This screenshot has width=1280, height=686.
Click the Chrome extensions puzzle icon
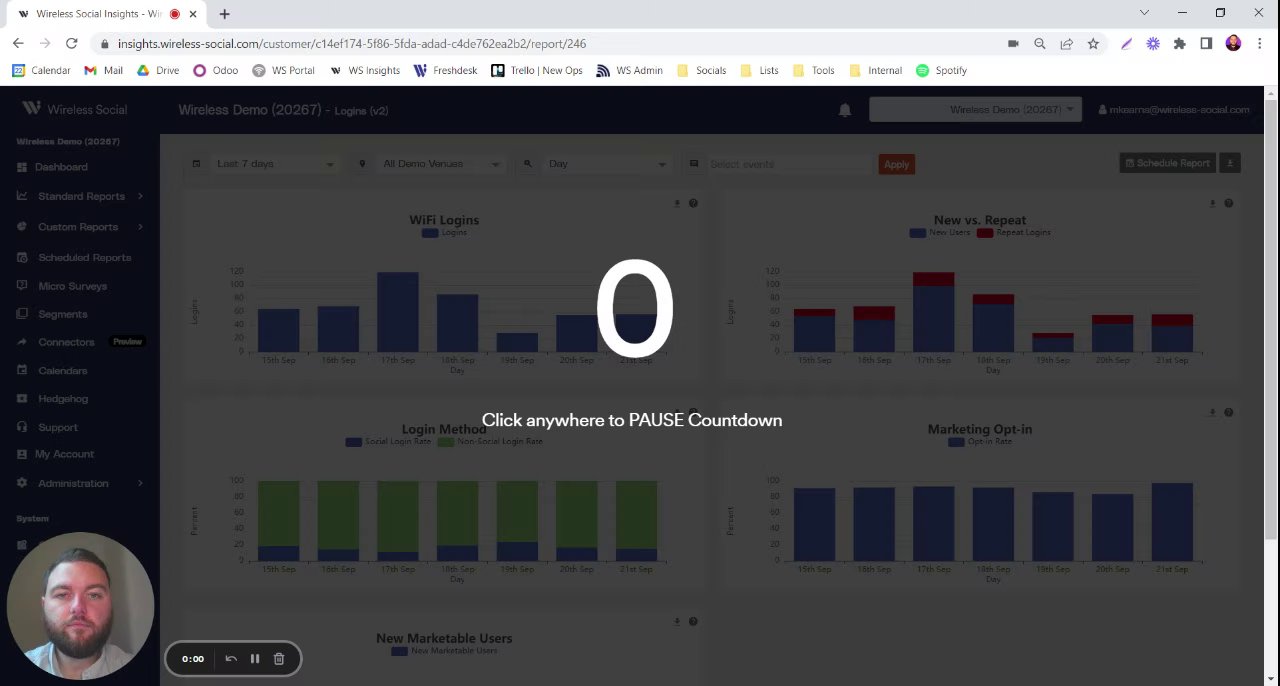(1179, 44)
